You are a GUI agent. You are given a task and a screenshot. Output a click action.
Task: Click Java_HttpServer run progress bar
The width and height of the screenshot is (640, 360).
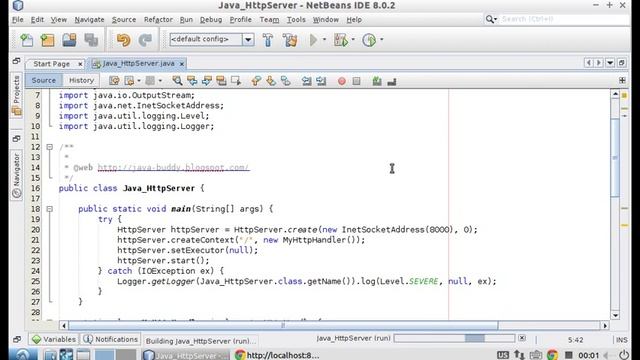coord(454,338)
